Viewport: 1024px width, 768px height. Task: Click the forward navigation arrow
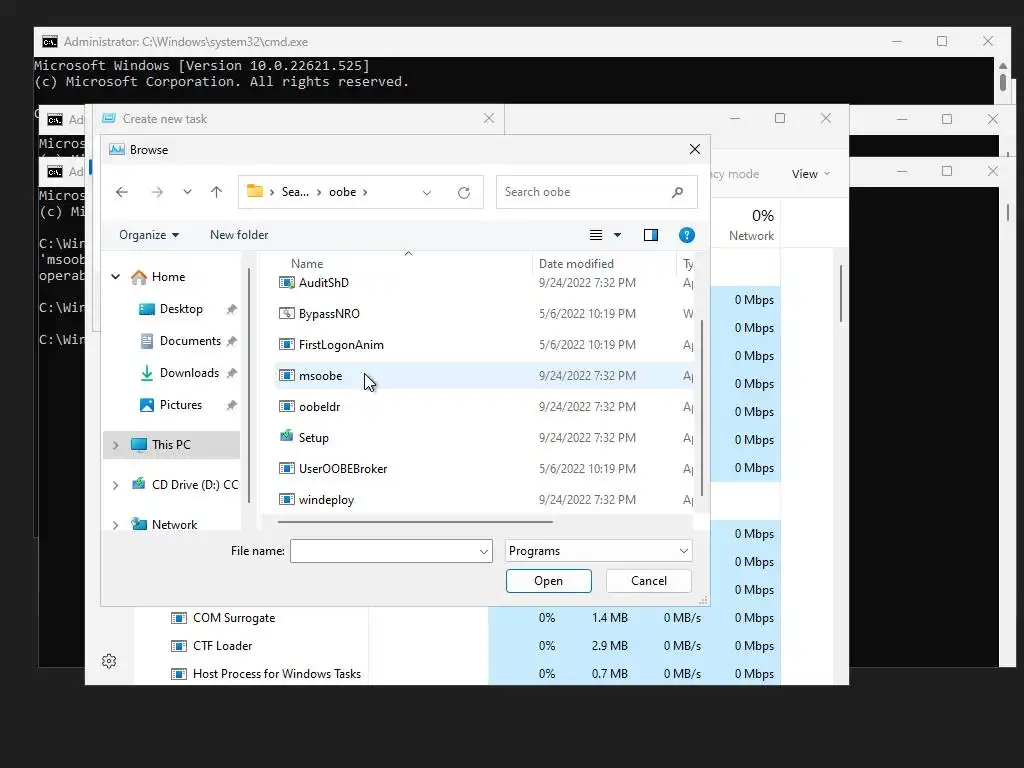(157, 192)
